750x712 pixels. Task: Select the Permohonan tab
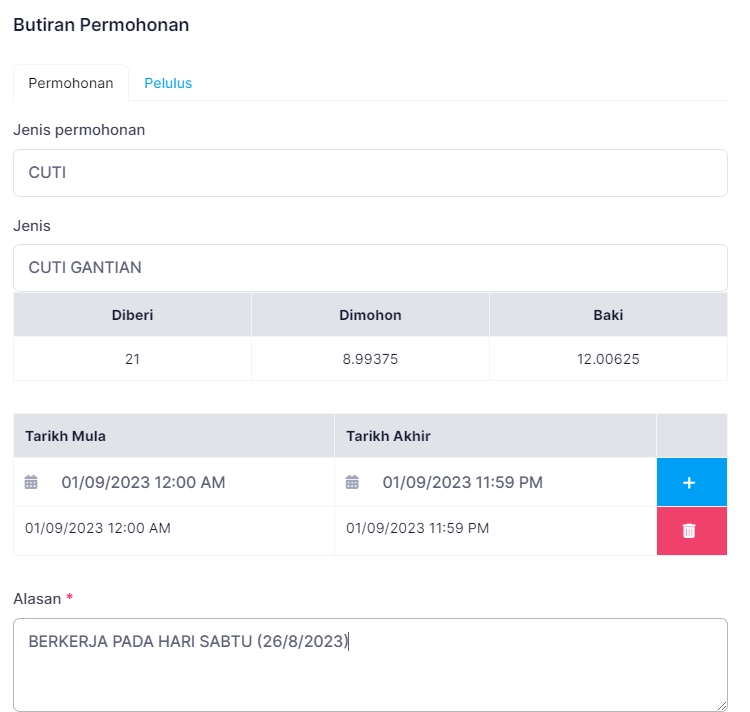tap(71, 83)
